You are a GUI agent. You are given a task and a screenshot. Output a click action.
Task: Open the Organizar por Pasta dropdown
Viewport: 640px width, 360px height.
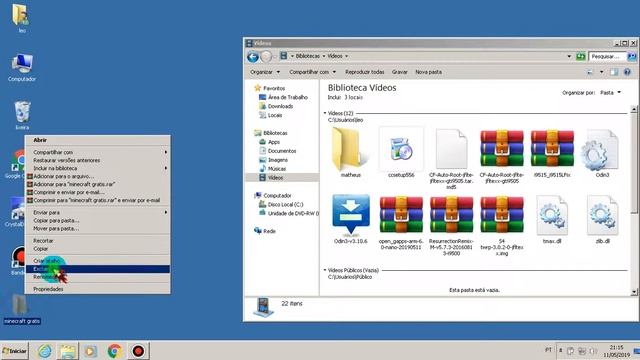(x=610, y=93)
